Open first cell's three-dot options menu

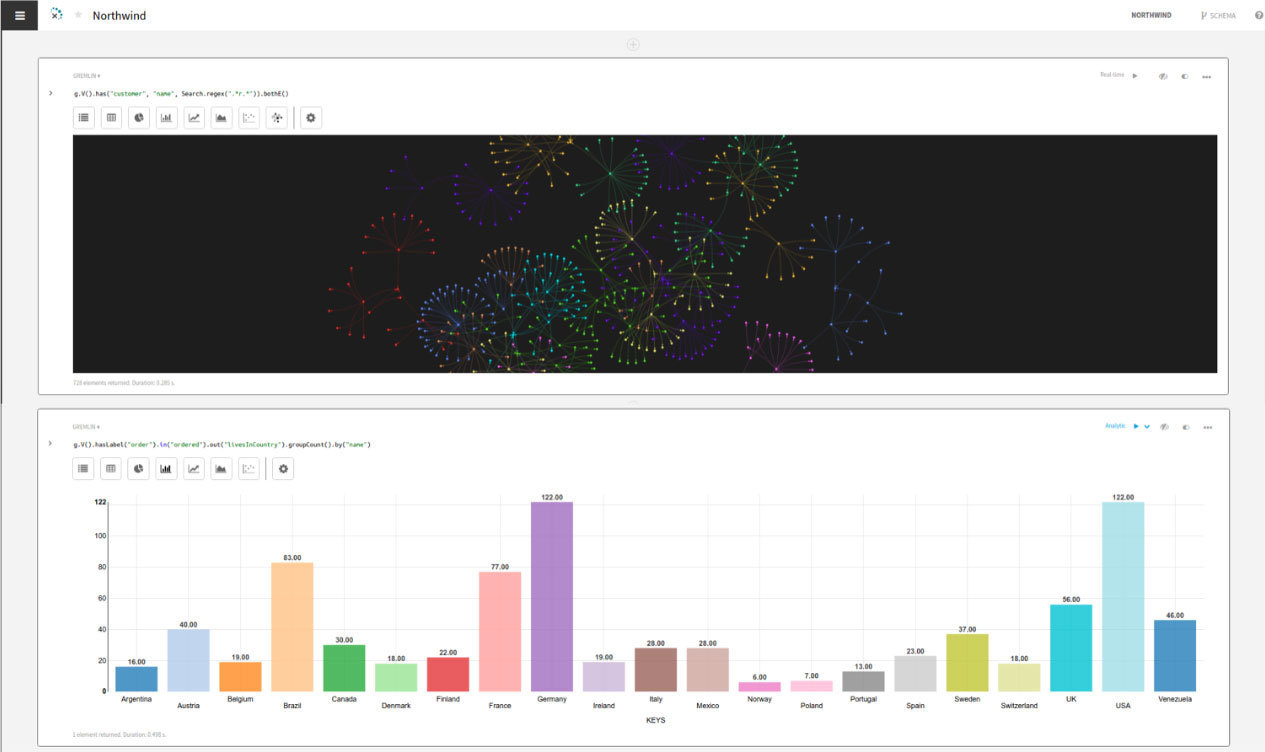click(x=1207, y=76)
